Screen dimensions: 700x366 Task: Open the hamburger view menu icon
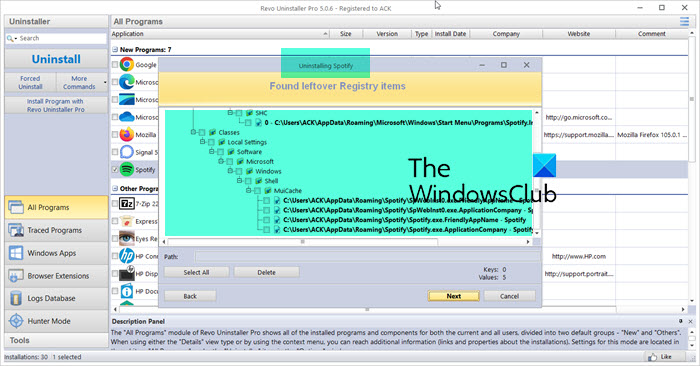(x=684, y=21)
